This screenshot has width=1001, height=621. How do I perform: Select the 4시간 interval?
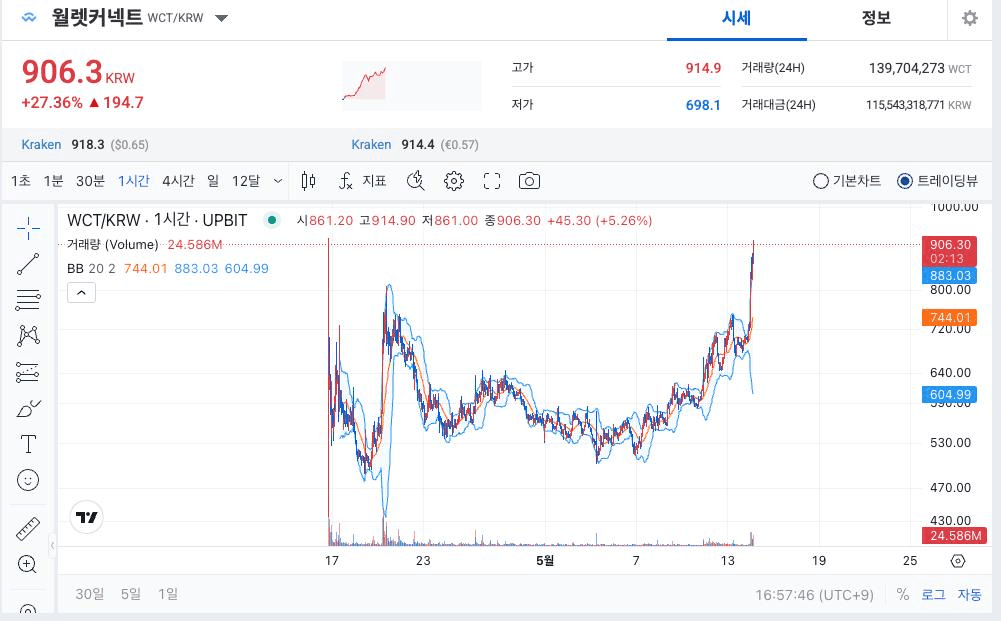click(178, 181)
